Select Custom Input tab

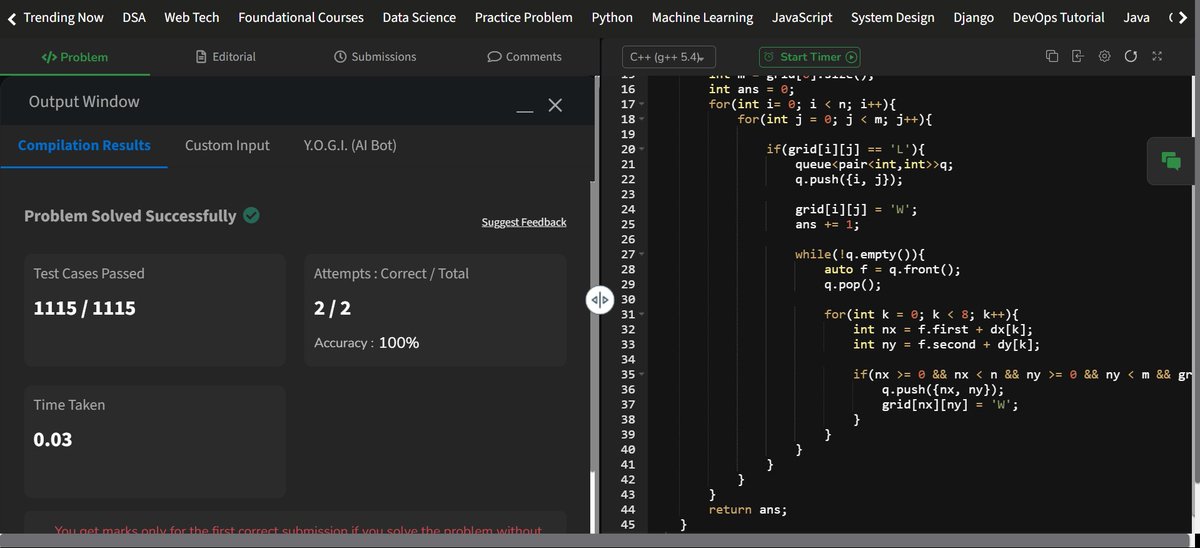[x=227, y=145]
